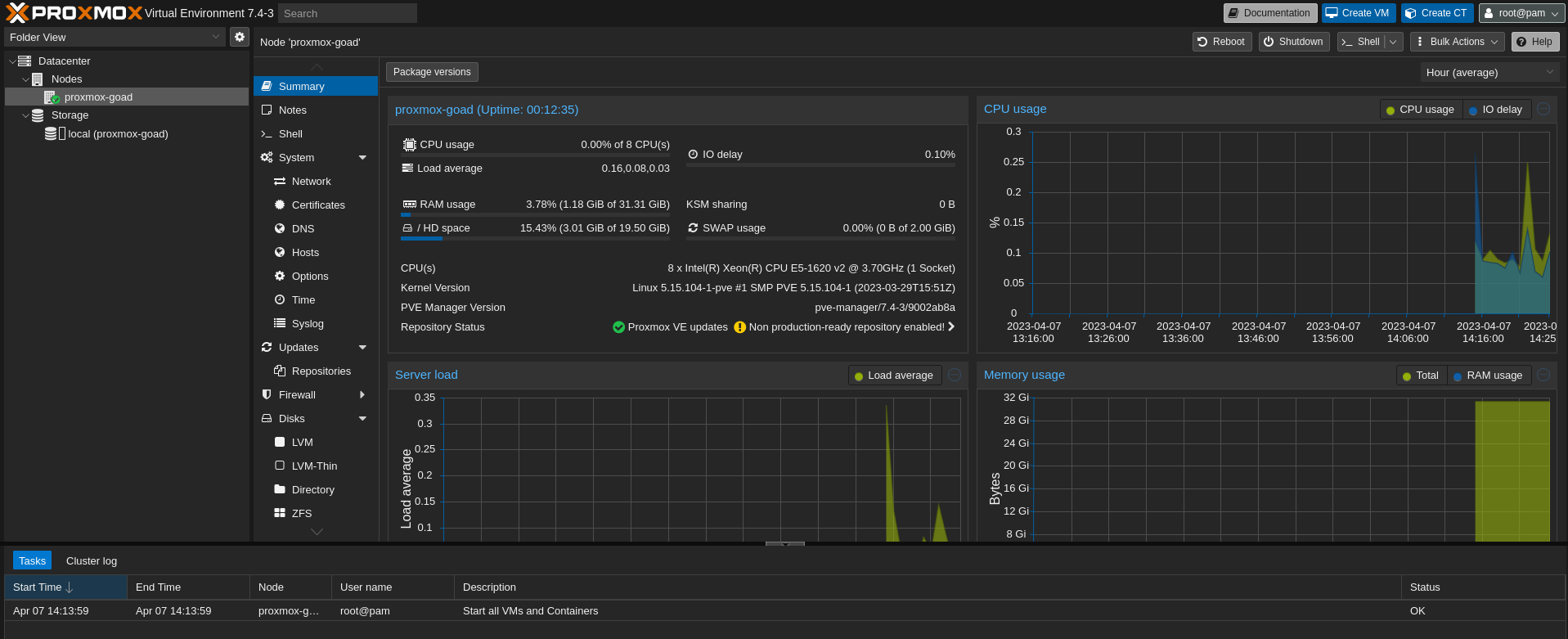This screenshot has width=1568, height=639.
Task: Click the Disks drive icon
Action: pyautogui.click(x=267, y=418)
